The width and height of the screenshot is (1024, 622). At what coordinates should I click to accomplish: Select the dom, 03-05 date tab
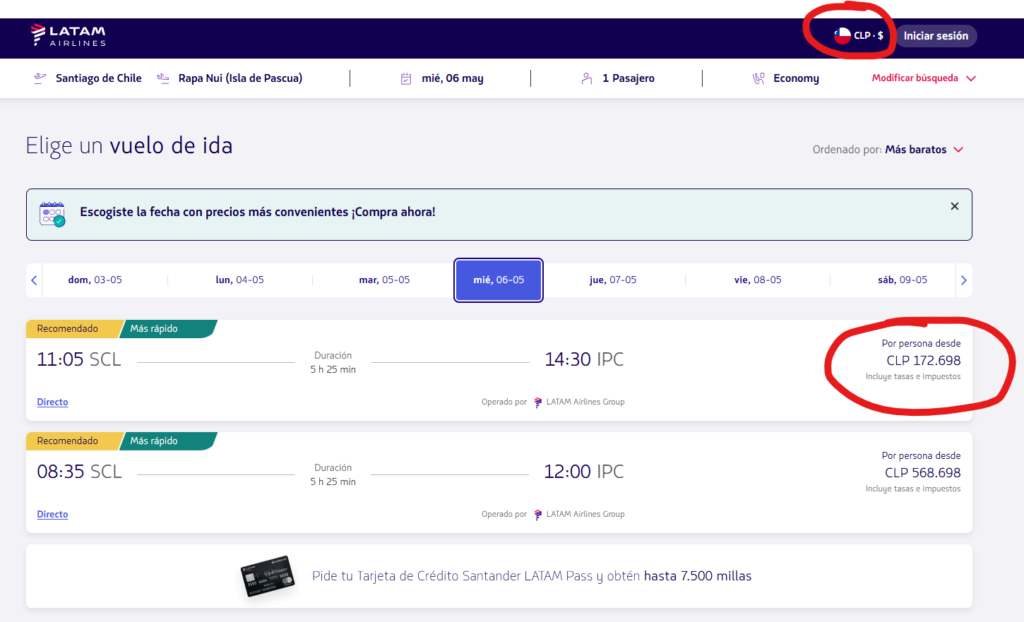[101, 280]
